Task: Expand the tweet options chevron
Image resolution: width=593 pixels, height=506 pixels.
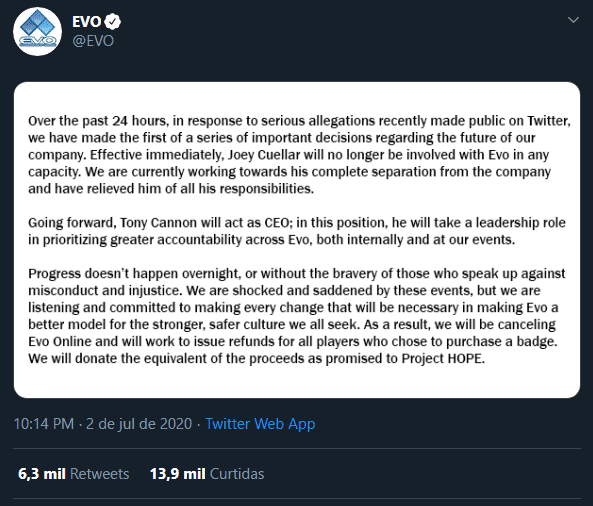Action: click(x=573, y=20)
